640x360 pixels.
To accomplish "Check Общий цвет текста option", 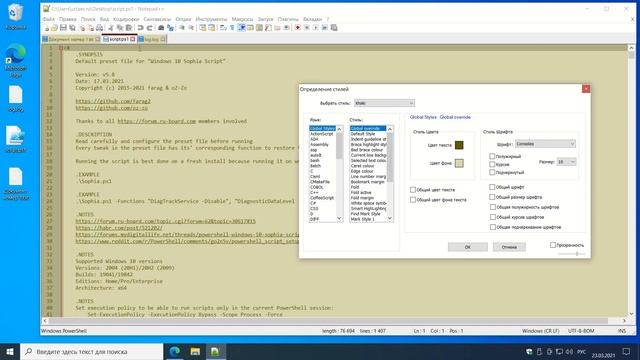I will tap(413, 190).
